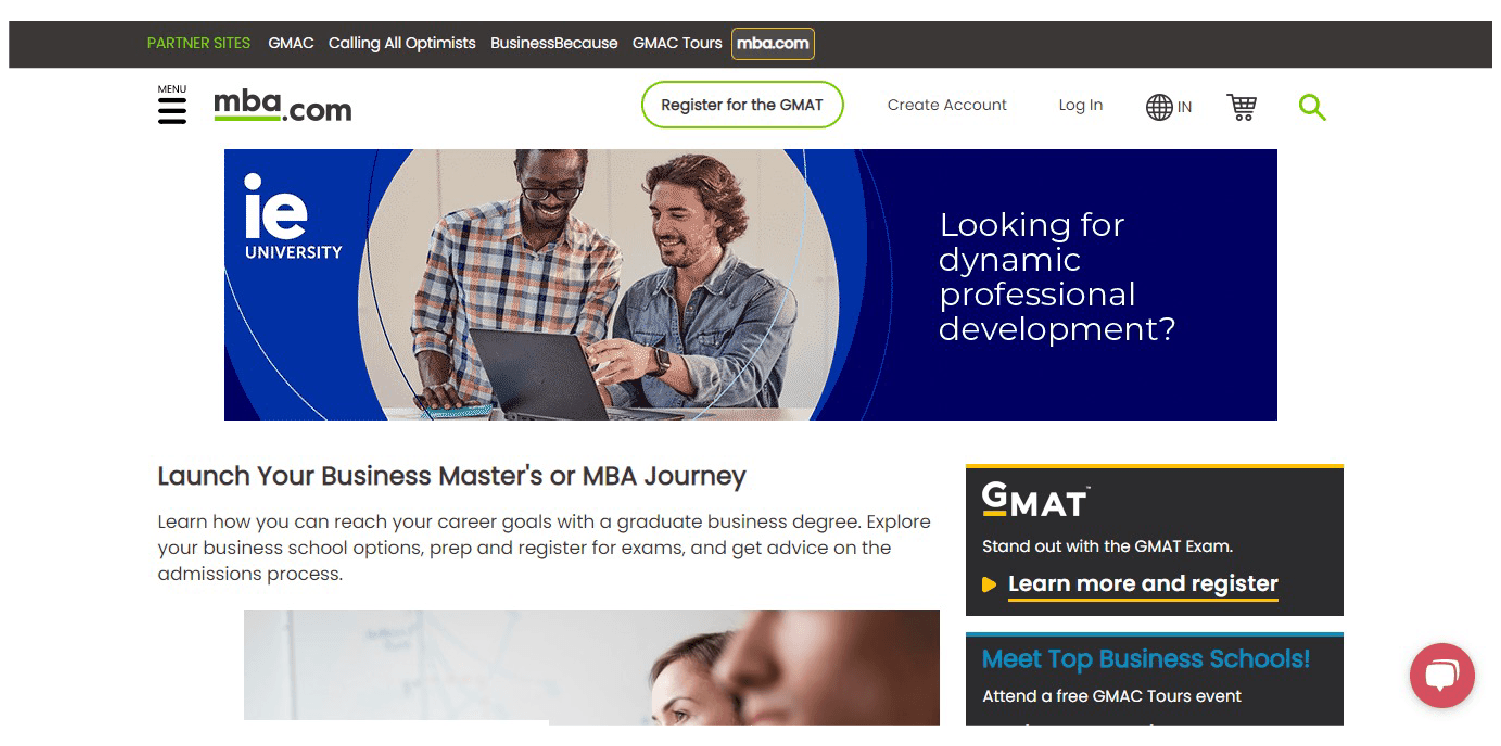
Task: Click the Create Account link
Action: [x=947, y=105]
